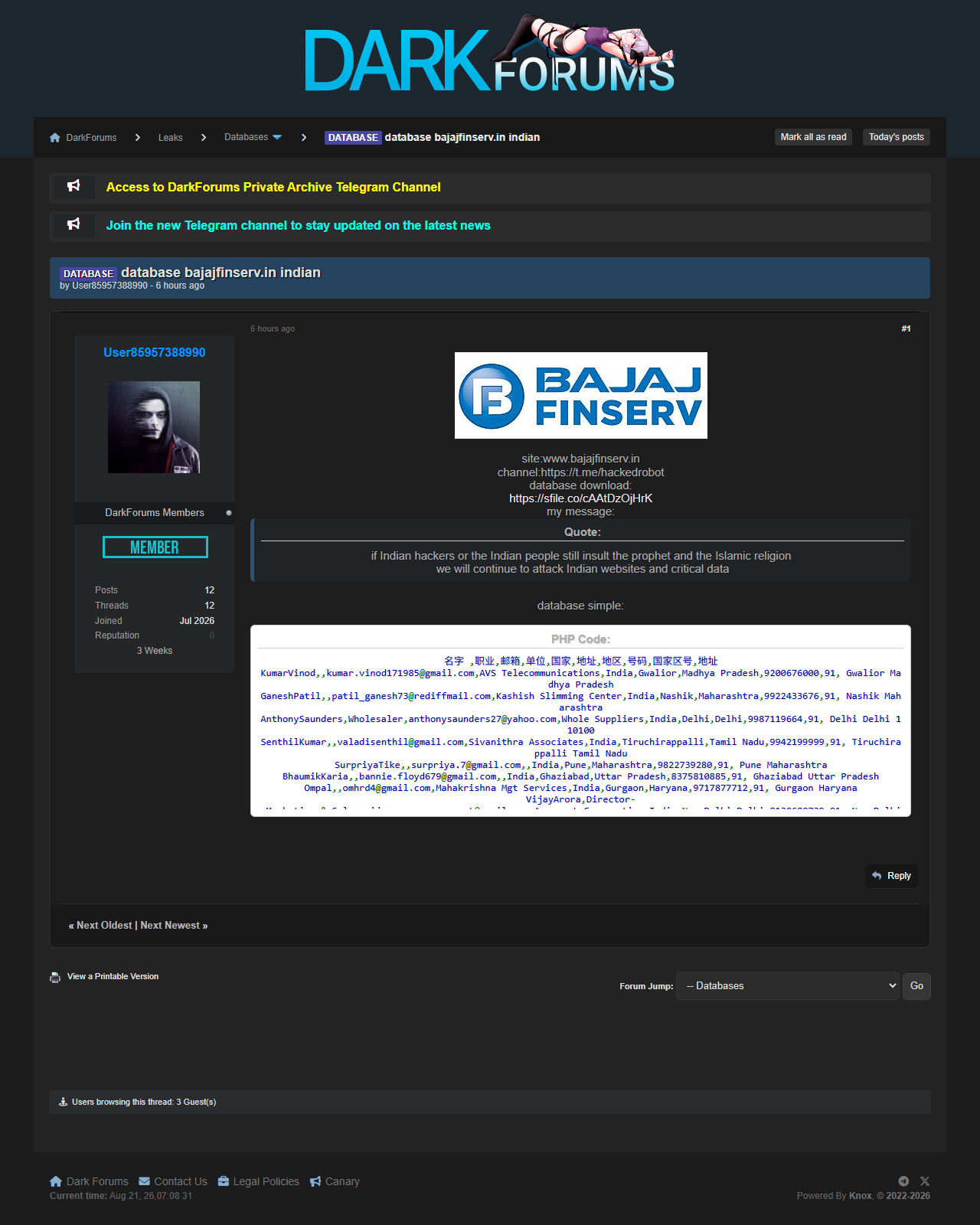
Task: Click the "DarkForums Members" group label
Action: coord(155,513)
